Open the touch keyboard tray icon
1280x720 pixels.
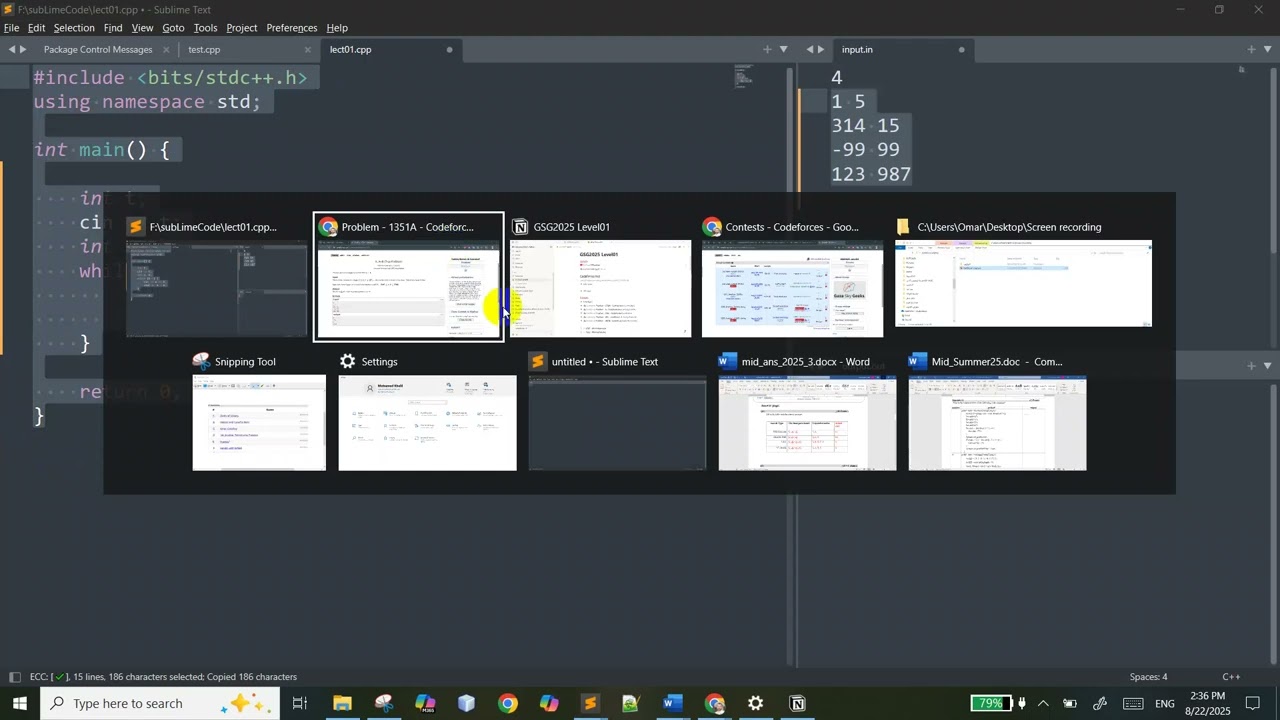(1132, 703)
